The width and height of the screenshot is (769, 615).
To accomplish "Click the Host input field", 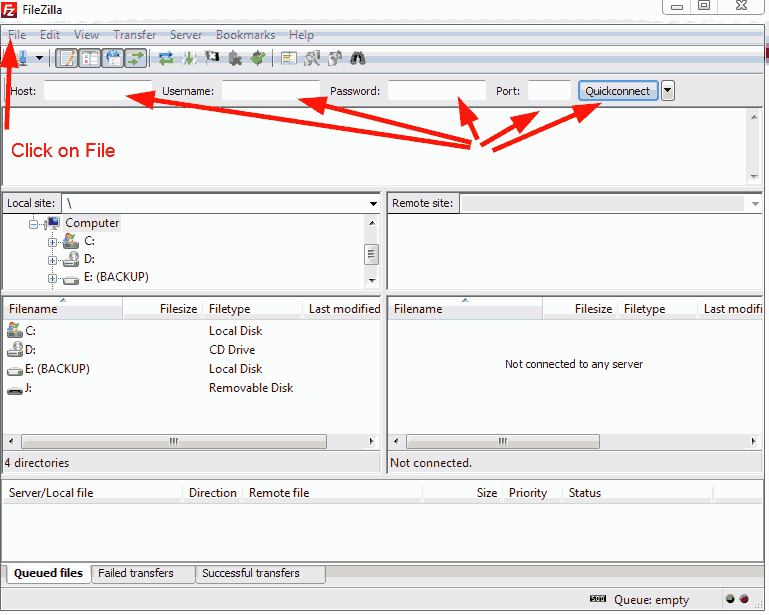I will [98, 91].
